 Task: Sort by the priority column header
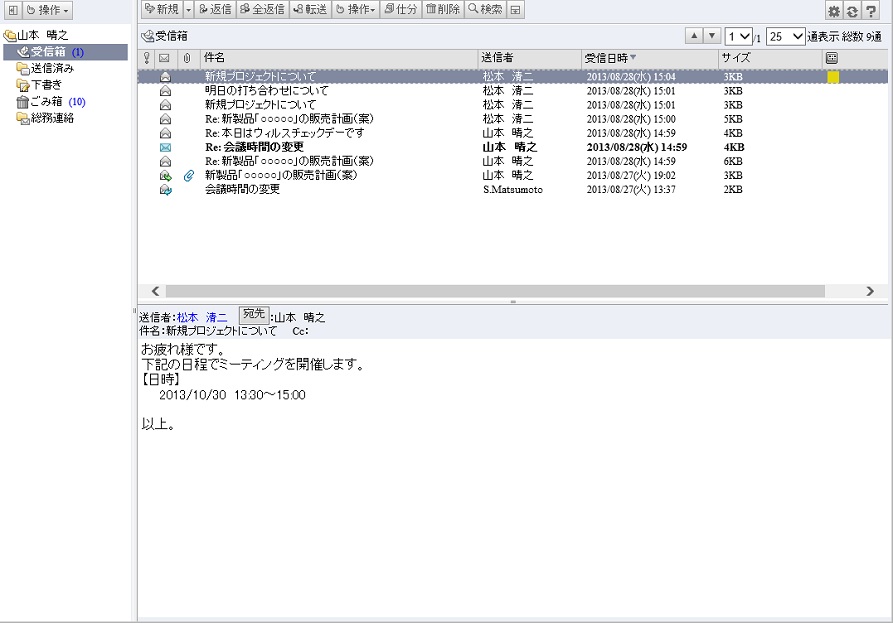tap(147, 58)
